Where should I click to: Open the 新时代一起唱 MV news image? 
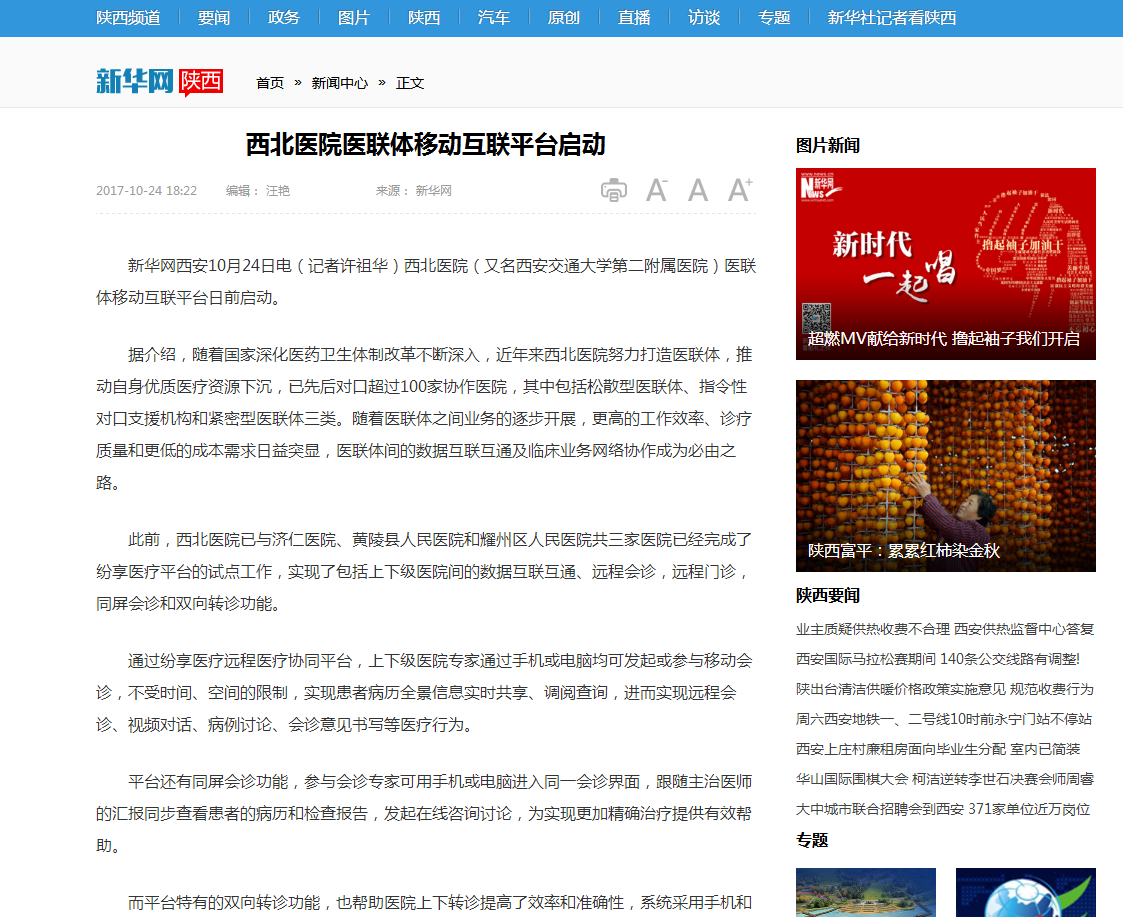click(945, 263)
